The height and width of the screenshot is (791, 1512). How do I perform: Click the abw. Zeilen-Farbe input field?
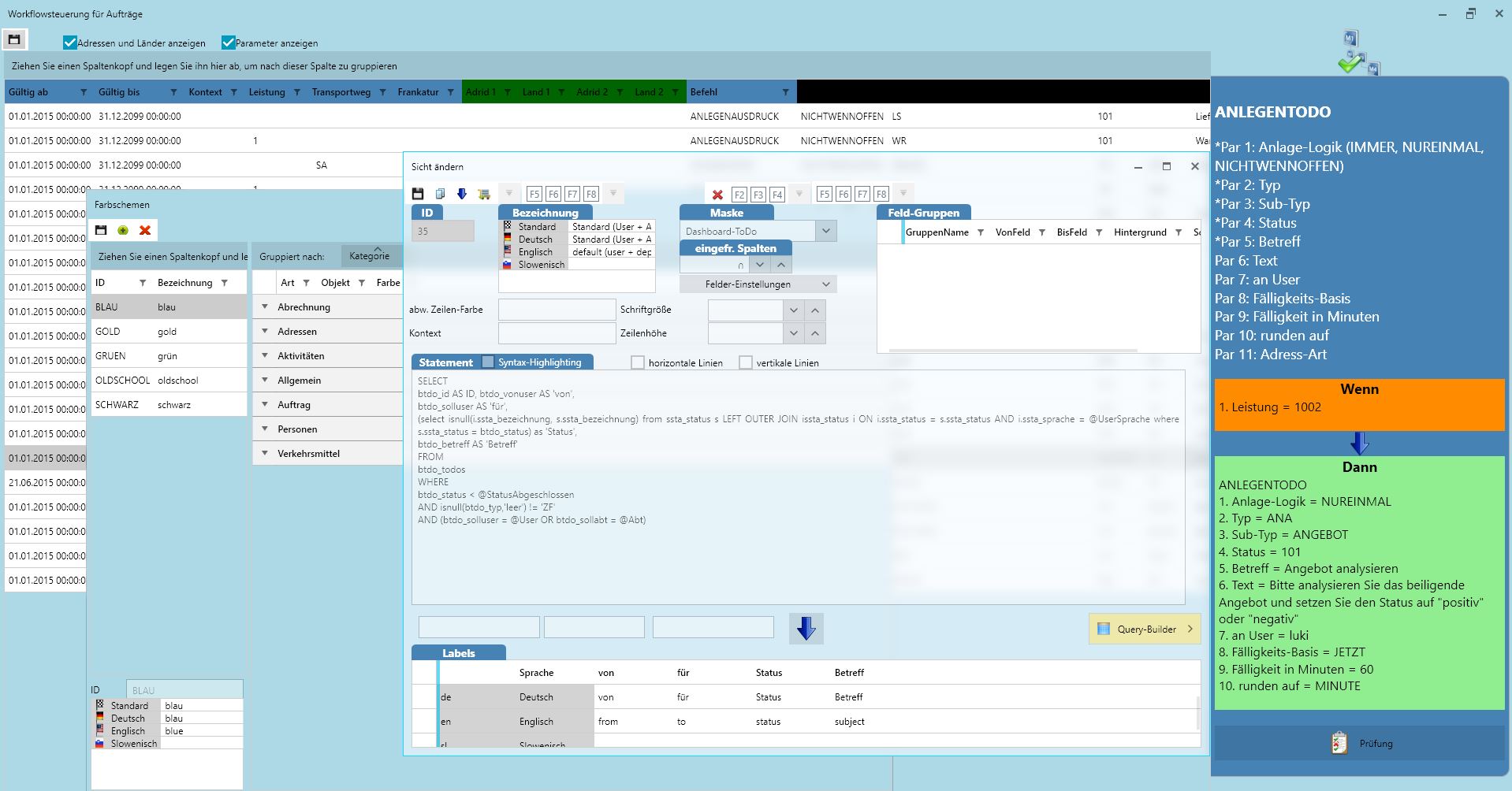pyautogui.click(x=557, y=310)
